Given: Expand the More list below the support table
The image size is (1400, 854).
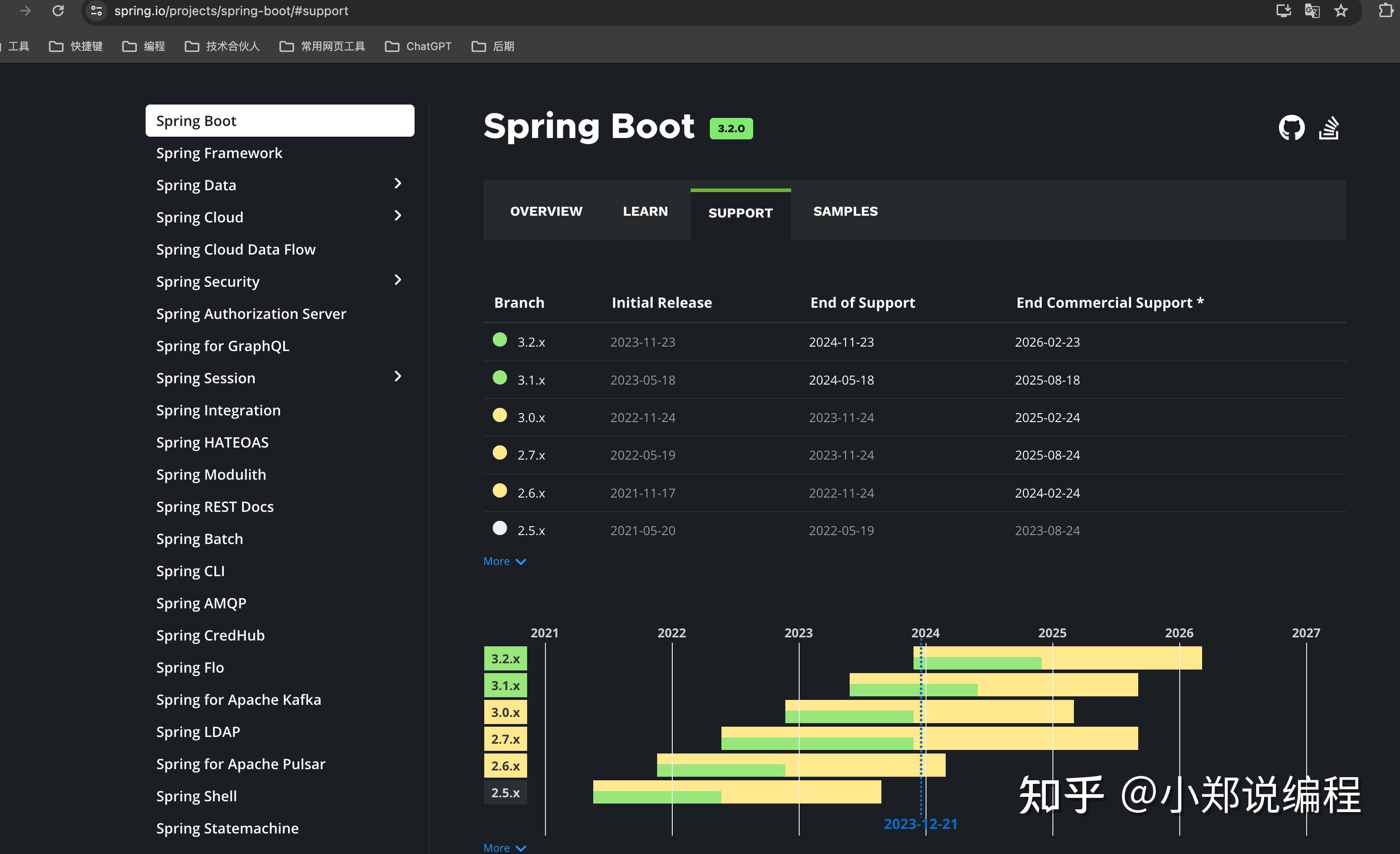Looking at the screenshot, I should (503, 561).
